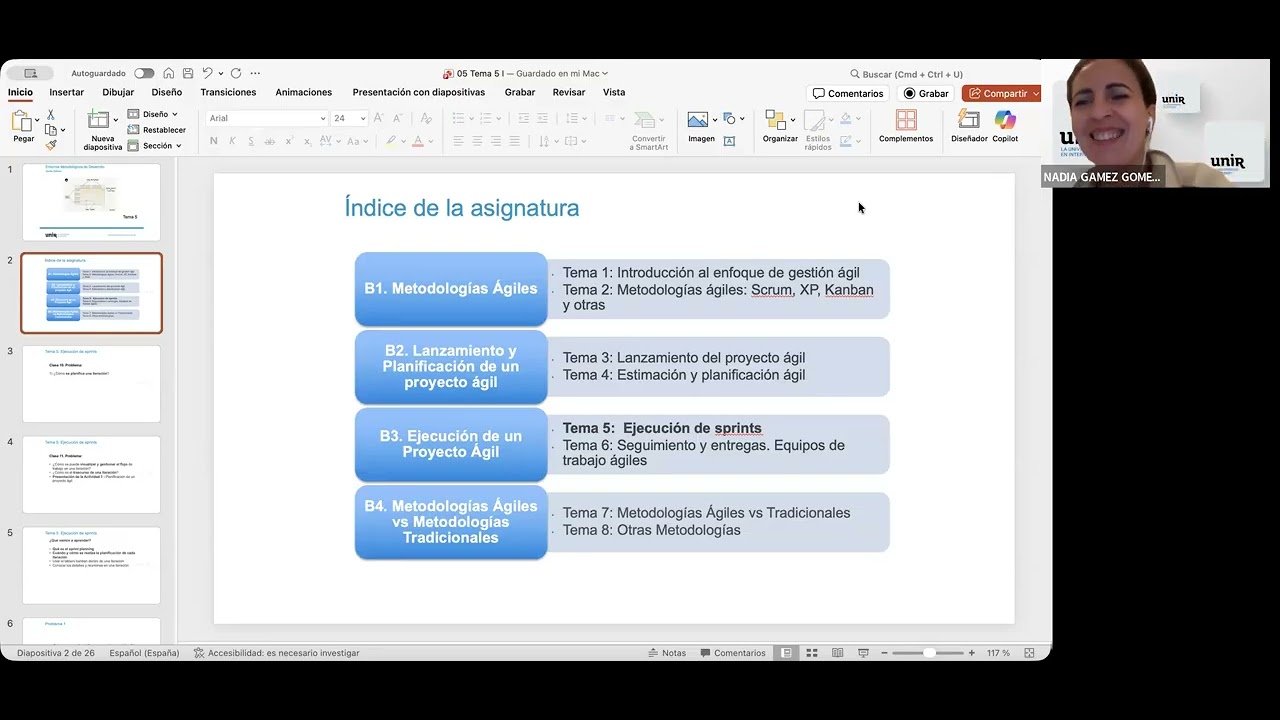Open the Revisar tab
Viewport: 1280px width, 720px height.
coord(569,92)
